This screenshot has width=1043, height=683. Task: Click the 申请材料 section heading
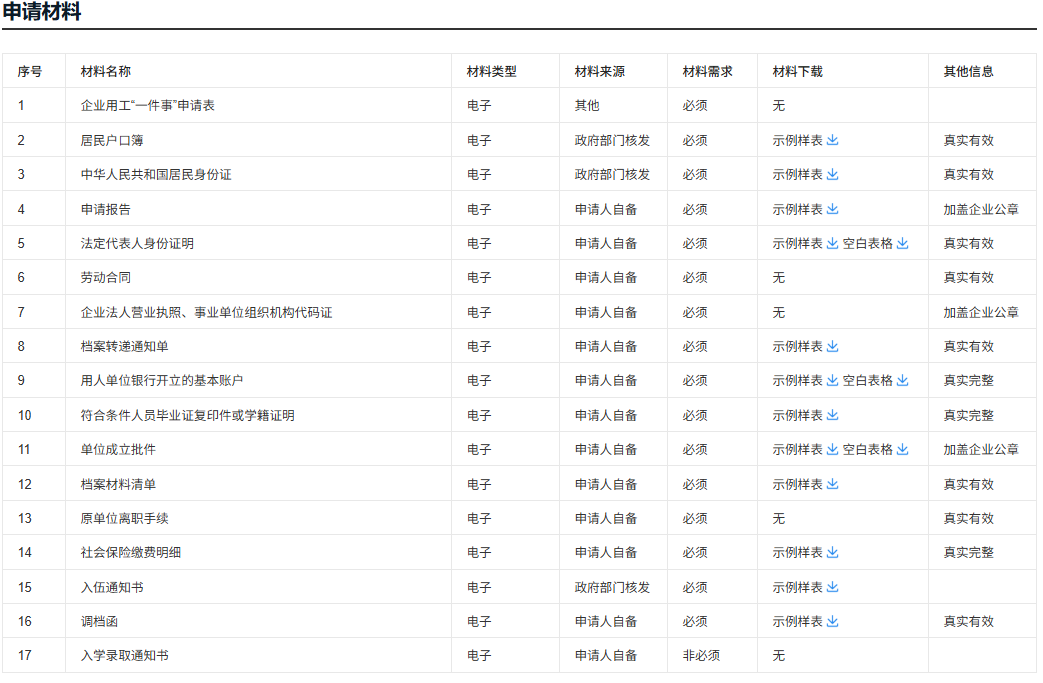click(42, 11)
